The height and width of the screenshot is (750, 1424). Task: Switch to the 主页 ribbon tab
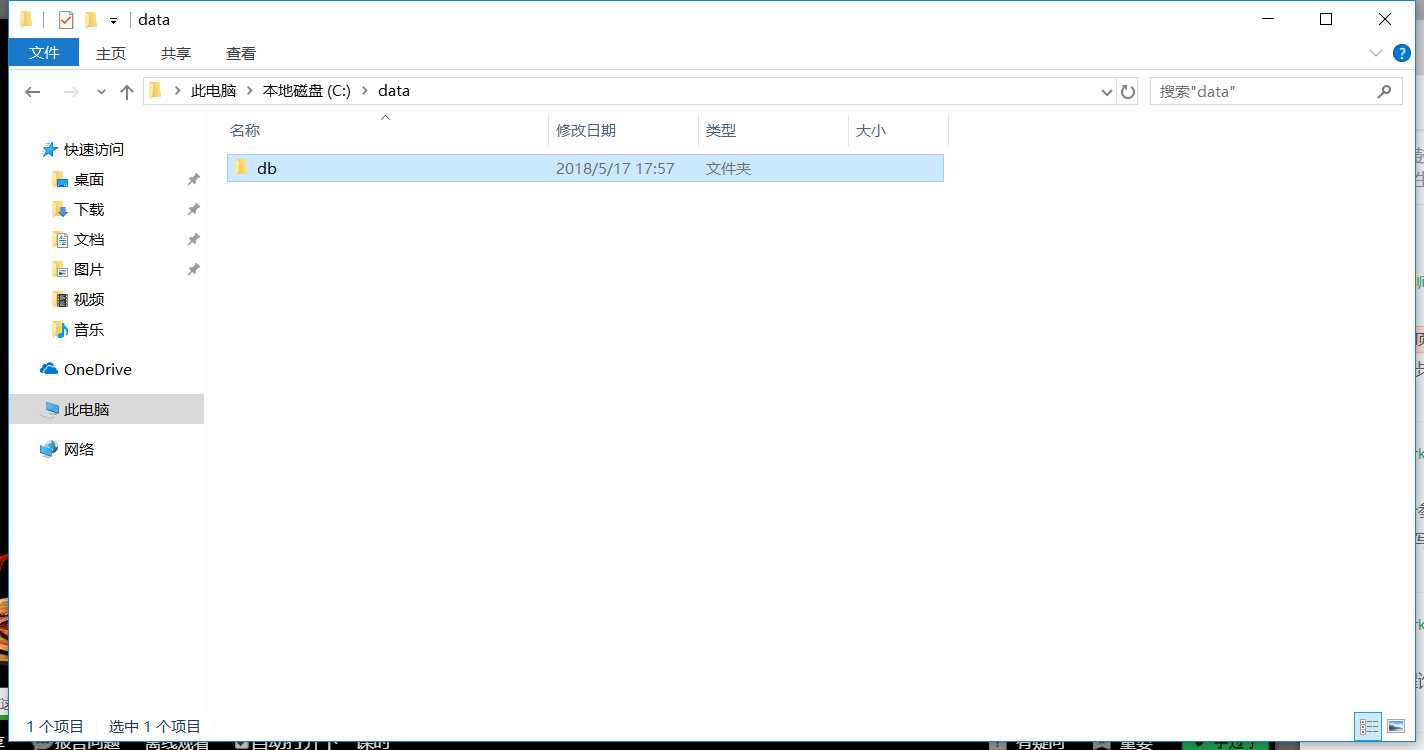click(x=111, y=53)
